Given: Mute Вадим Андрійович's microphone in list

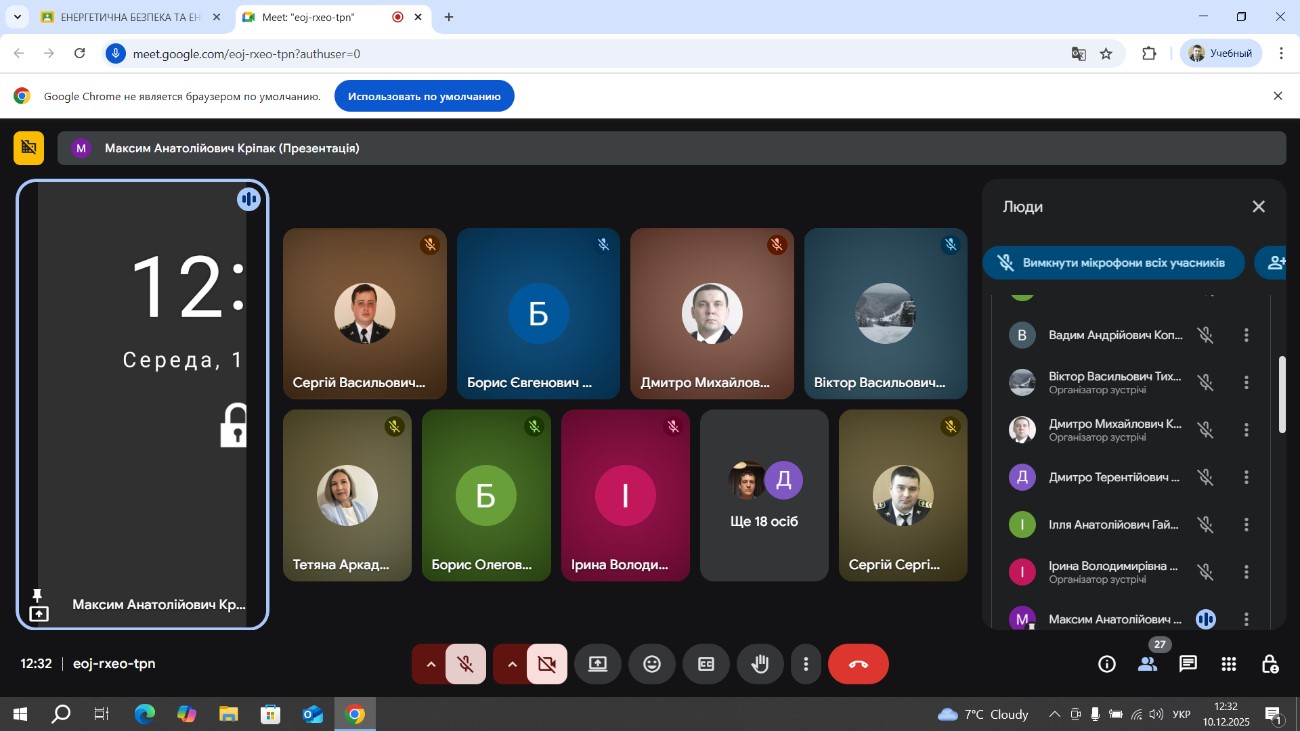Looking at the screenshot, I should tap(1206, 336).
